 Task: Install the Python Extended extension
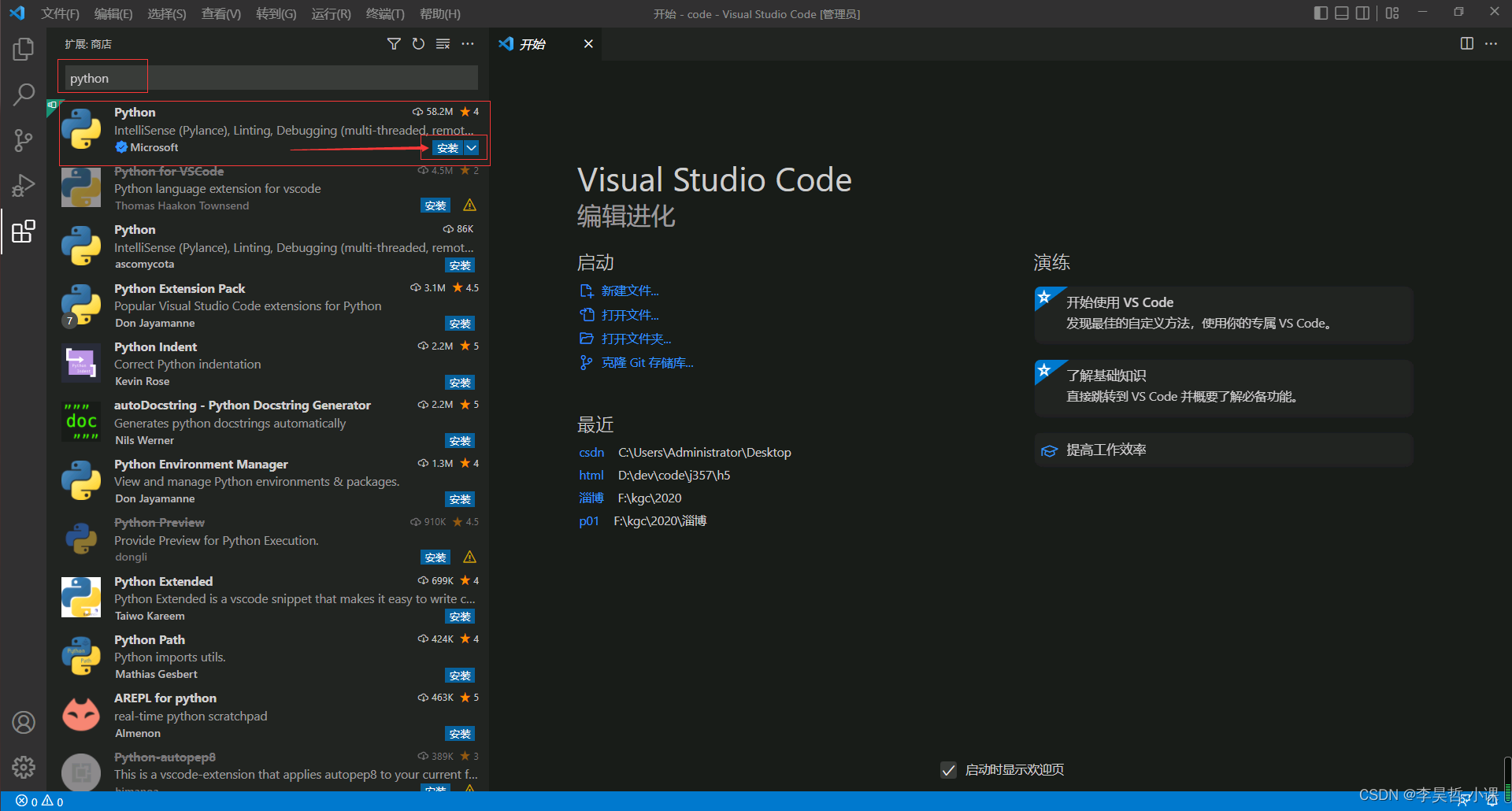click(460, 617)
